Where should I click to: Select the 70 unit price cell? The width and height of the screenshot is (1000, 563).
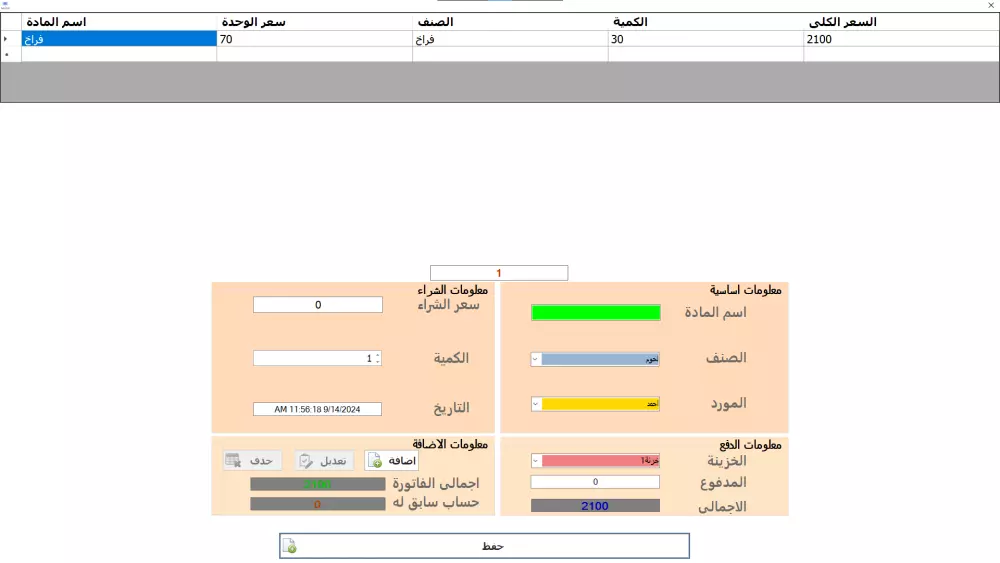314,39
